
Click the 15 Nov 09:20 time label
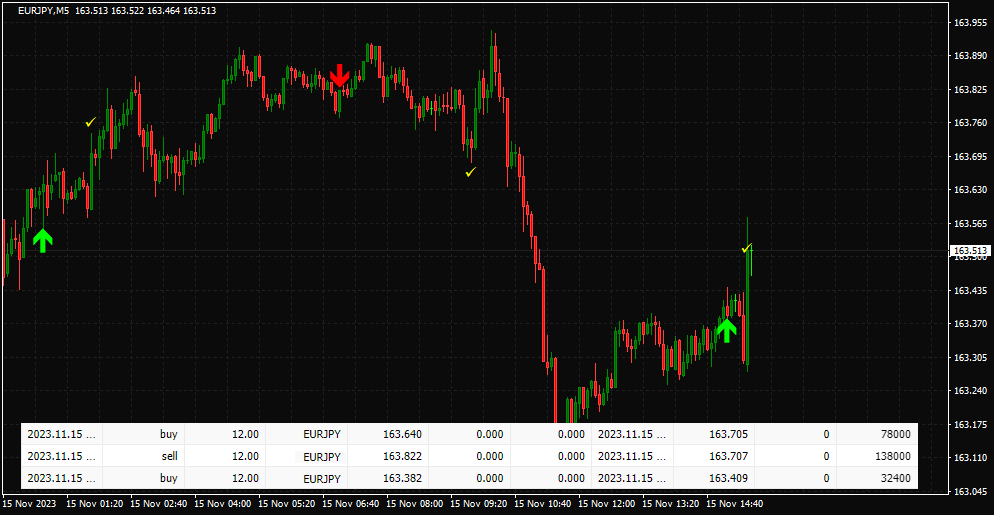click(x=479, y=504)
